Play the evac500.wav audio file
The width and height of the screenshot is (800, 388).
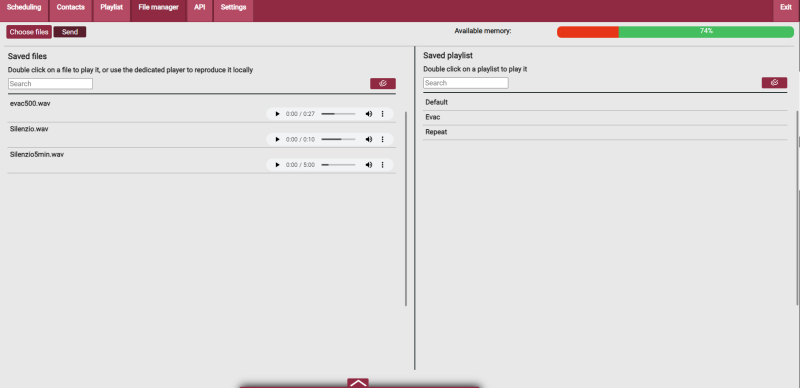pos(277,114)
